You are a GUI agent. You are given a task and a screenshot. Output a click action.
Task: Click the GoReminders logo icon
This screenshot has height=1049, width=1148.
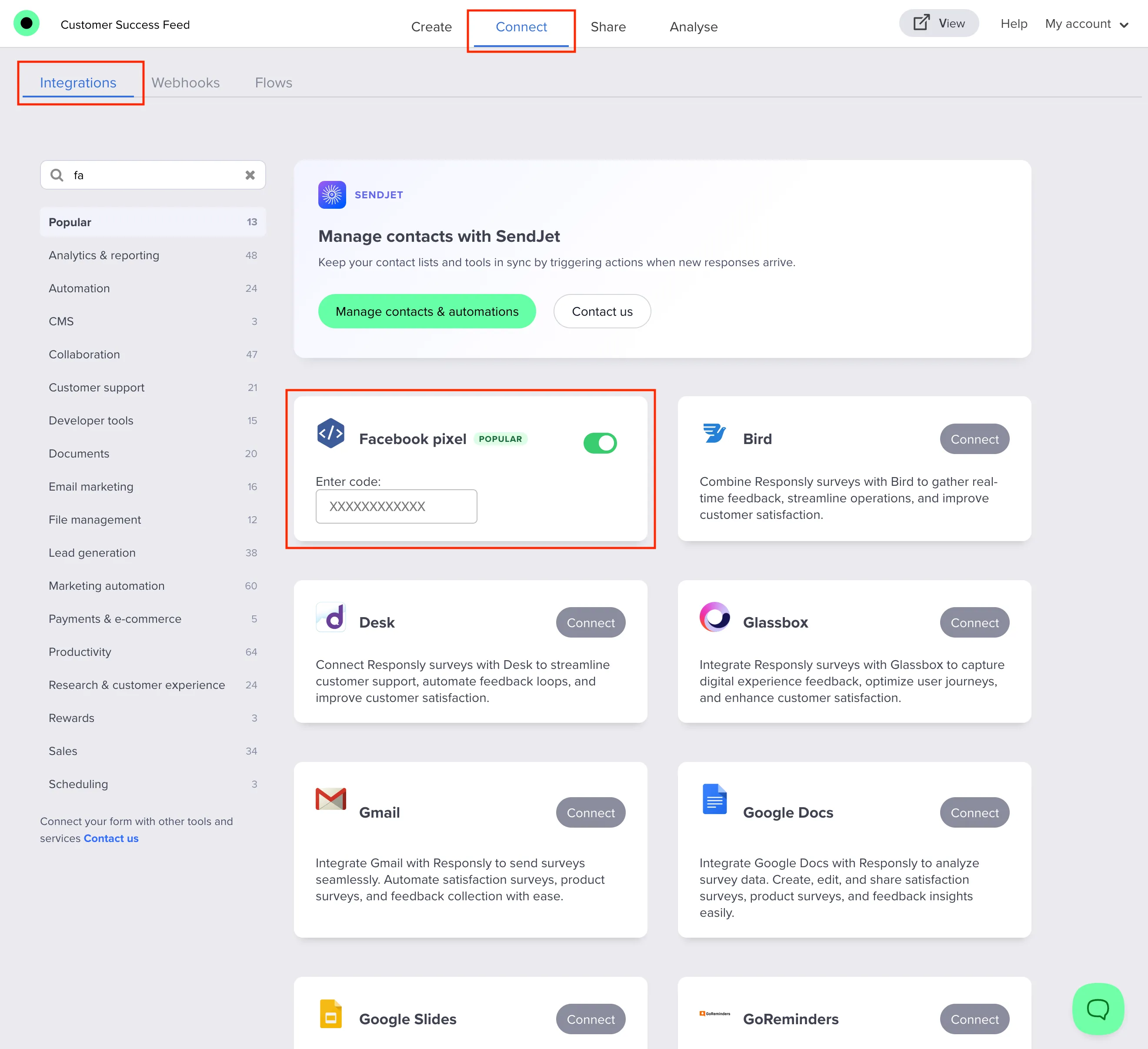click(x=714, y=1014)
